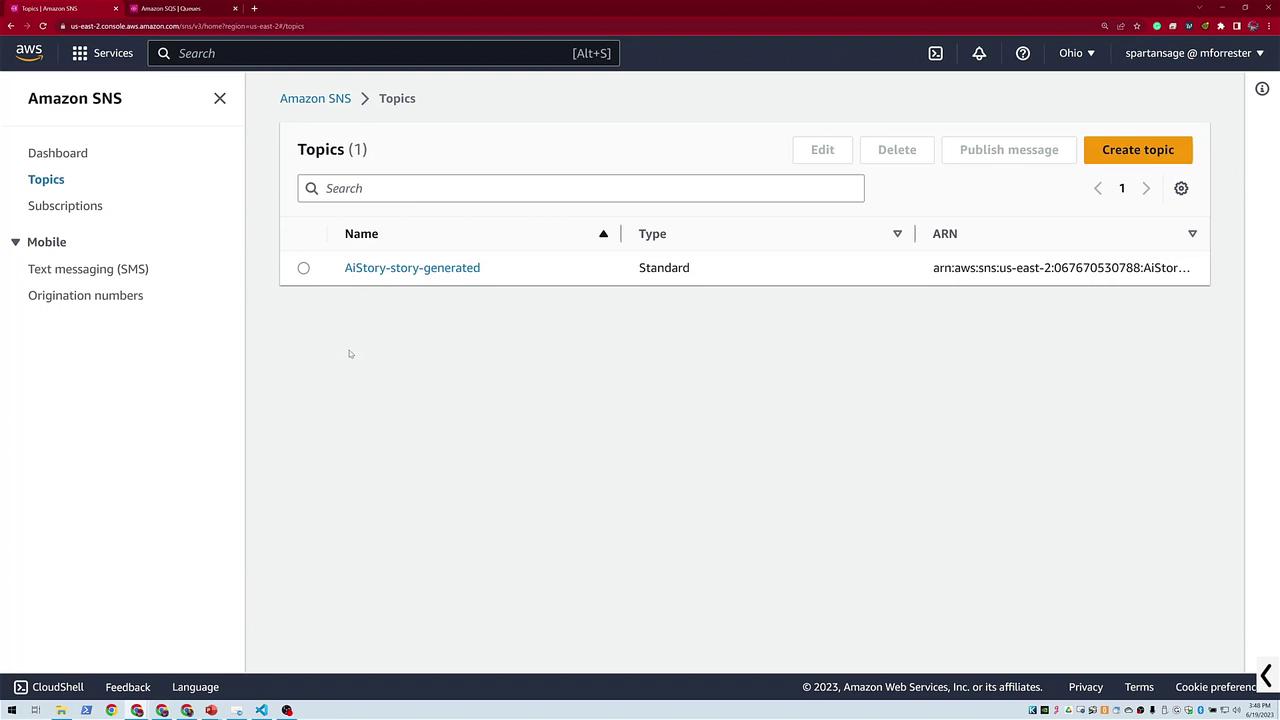Open the Chrome profile avatar

1253,26
